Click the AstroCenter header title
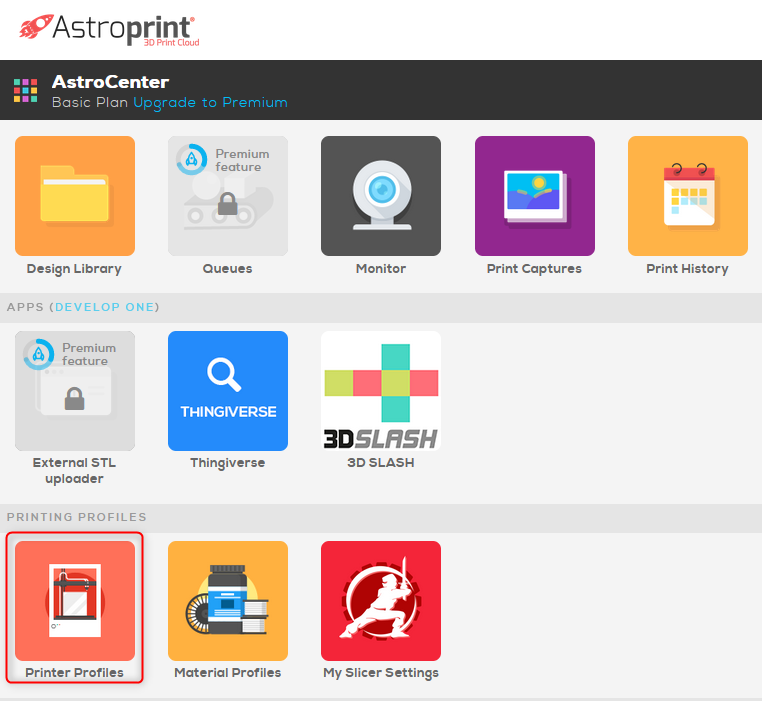 [110, 82]
